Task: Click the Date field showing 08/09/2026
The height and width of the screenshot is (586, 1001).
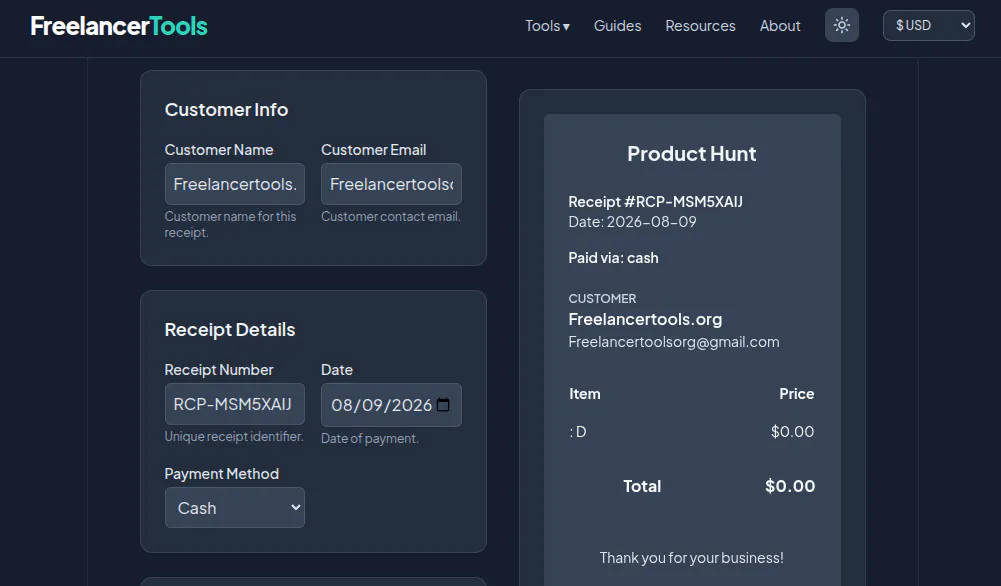Action: click(x=391, y=405)
